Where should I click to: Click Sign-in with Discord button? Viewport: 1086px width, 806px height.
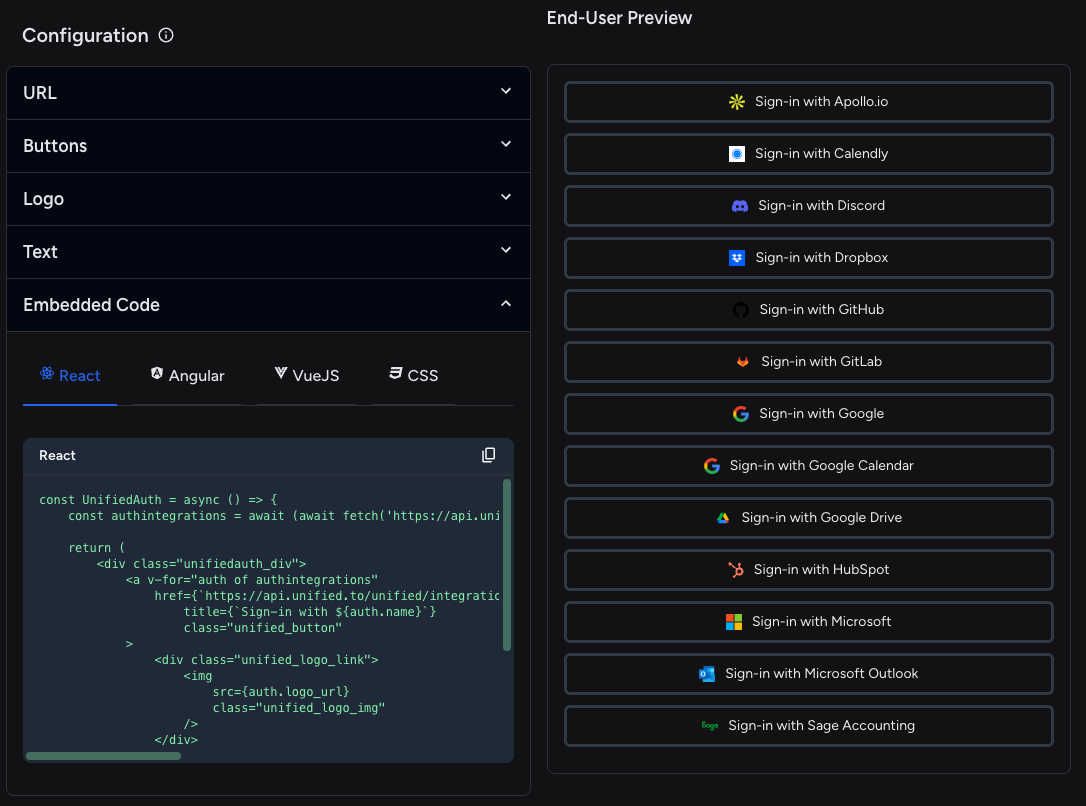tap(809, 206)
